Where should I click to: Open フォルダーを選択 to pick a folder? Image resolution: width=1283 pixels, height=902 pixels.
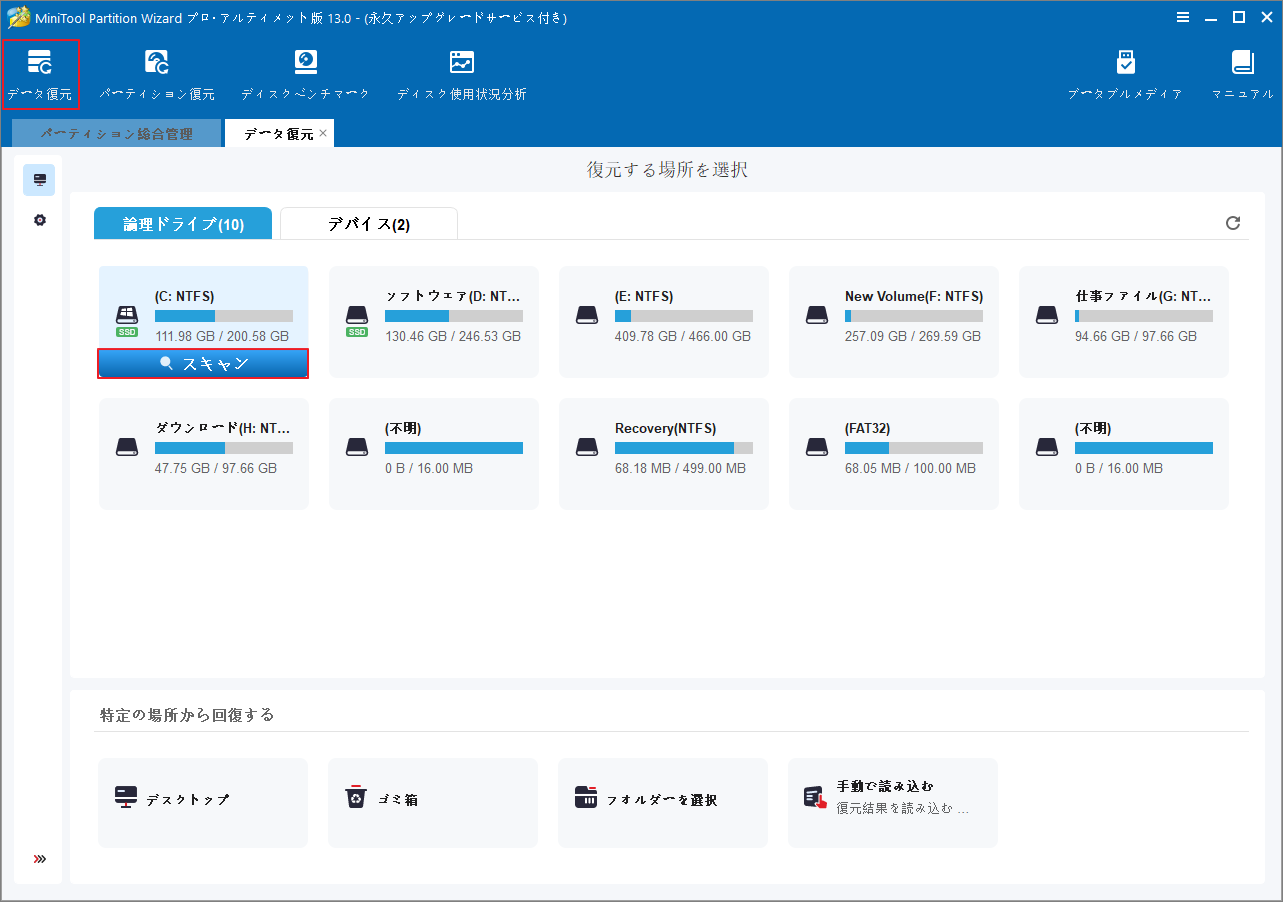pos(662,801)
